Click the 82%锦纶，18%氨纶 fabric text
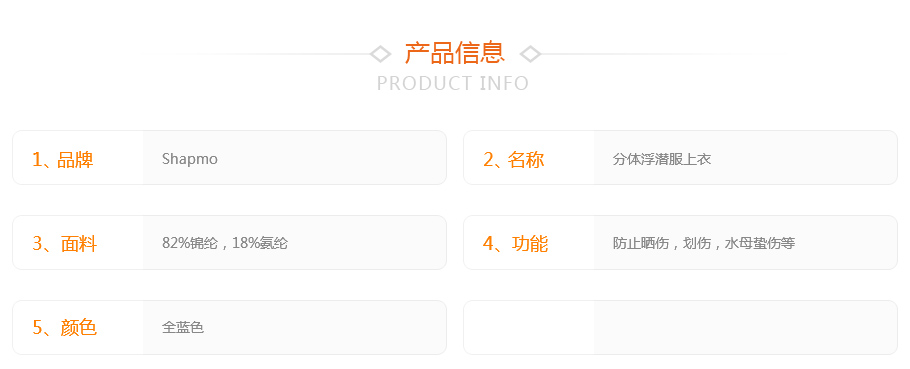 (225, 243)
